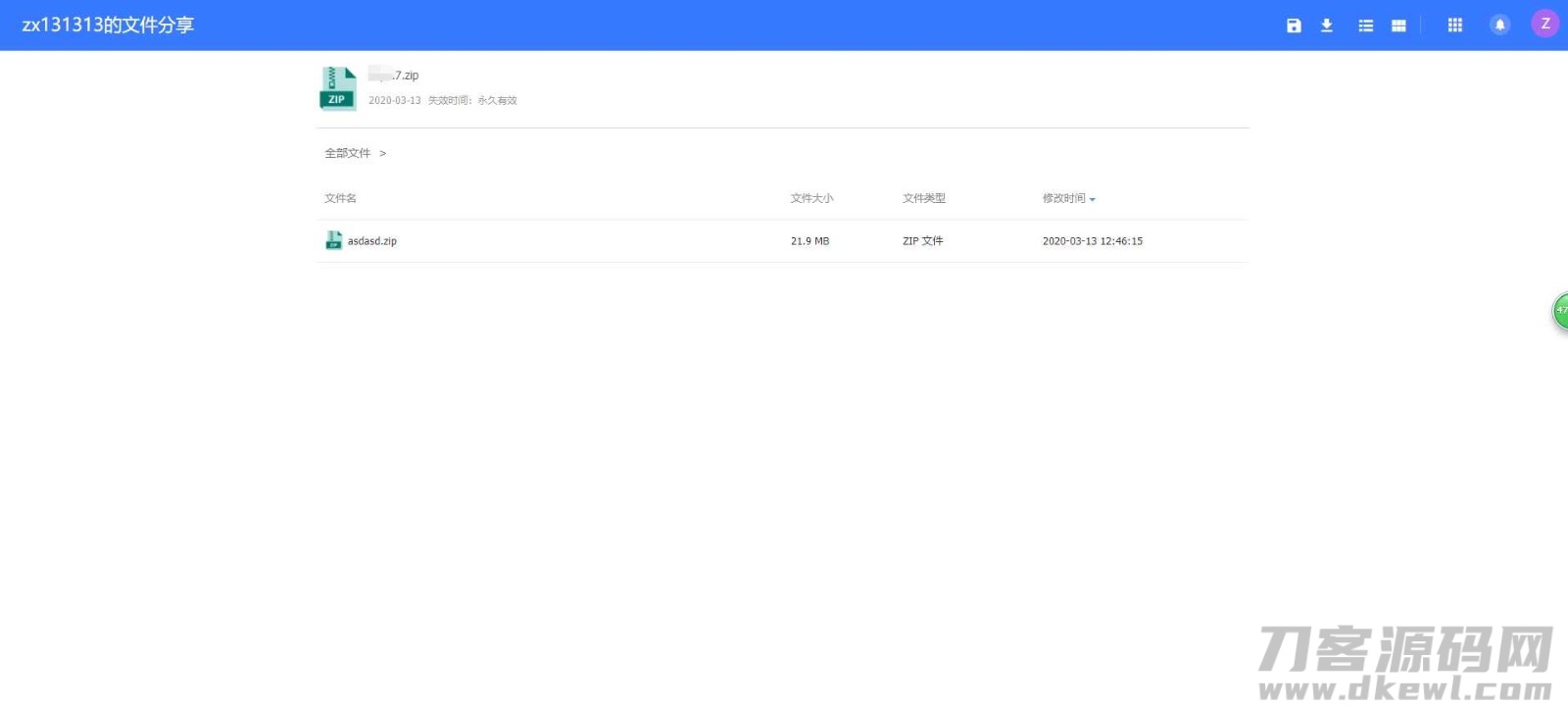Click the green floating badge at right edge
The width and height of the screenshot is (1568, 707).
coord(1559,311)
